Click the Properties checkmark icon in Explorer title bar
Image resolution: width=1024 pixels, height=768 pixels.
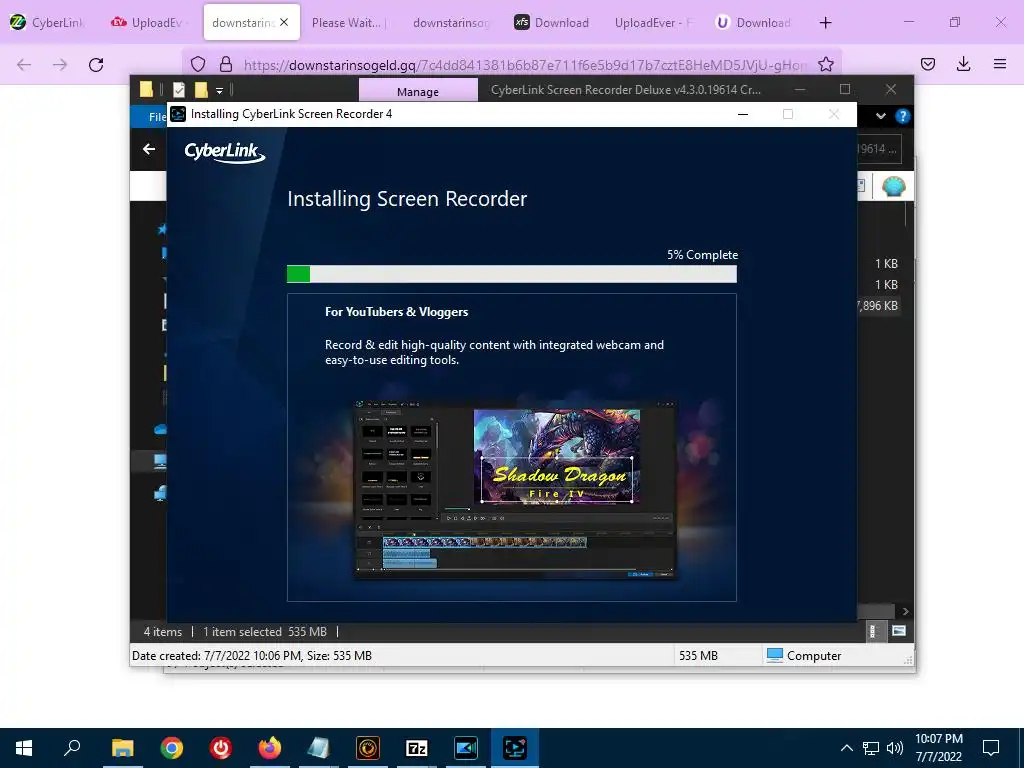click(179, 89)
